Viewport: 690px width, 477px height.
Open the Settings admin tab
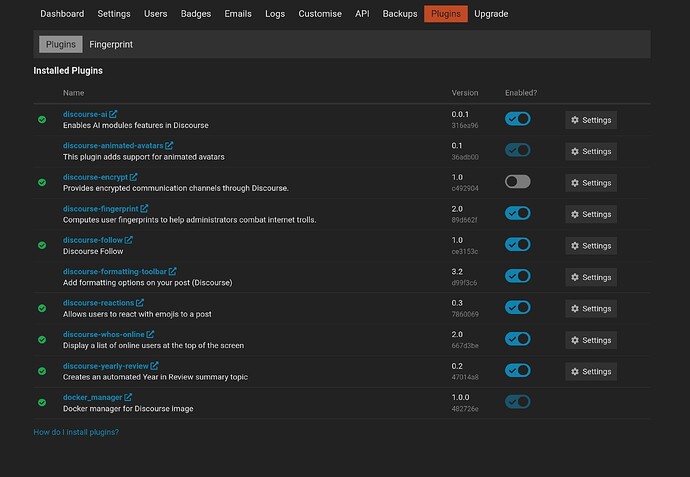(x=114, y=14)
